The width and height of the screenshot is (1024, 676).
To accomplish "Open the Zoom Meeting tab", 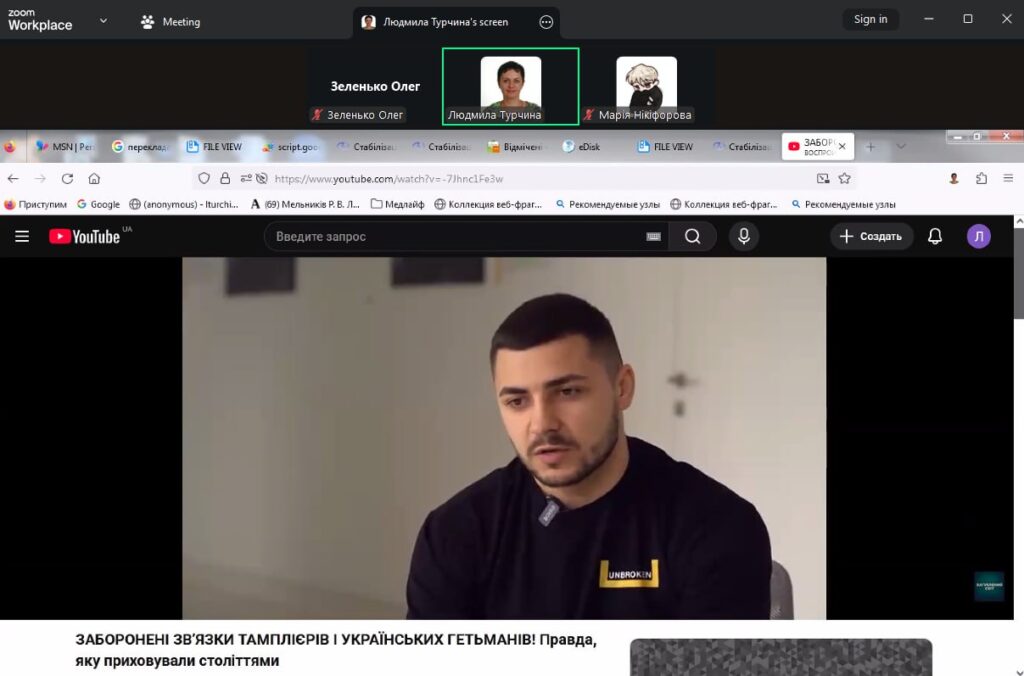I will (x=170, y=22).
